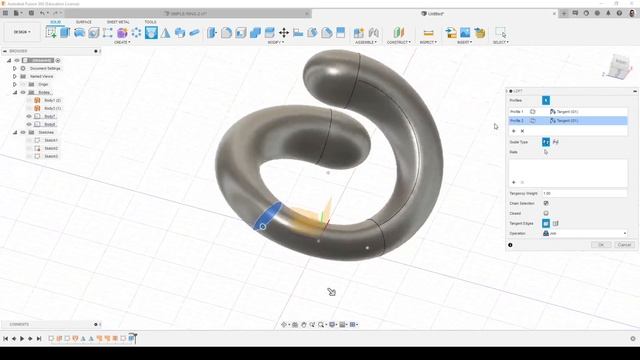Select the Revolve tool next to Extrude

[79, 33]
